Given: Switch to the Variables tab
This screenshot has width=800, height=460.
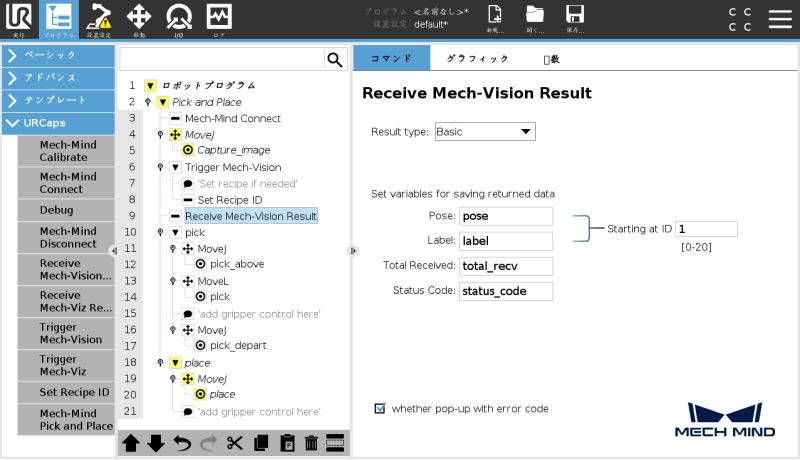Looking at the screenshot, I should pos(552,59).
